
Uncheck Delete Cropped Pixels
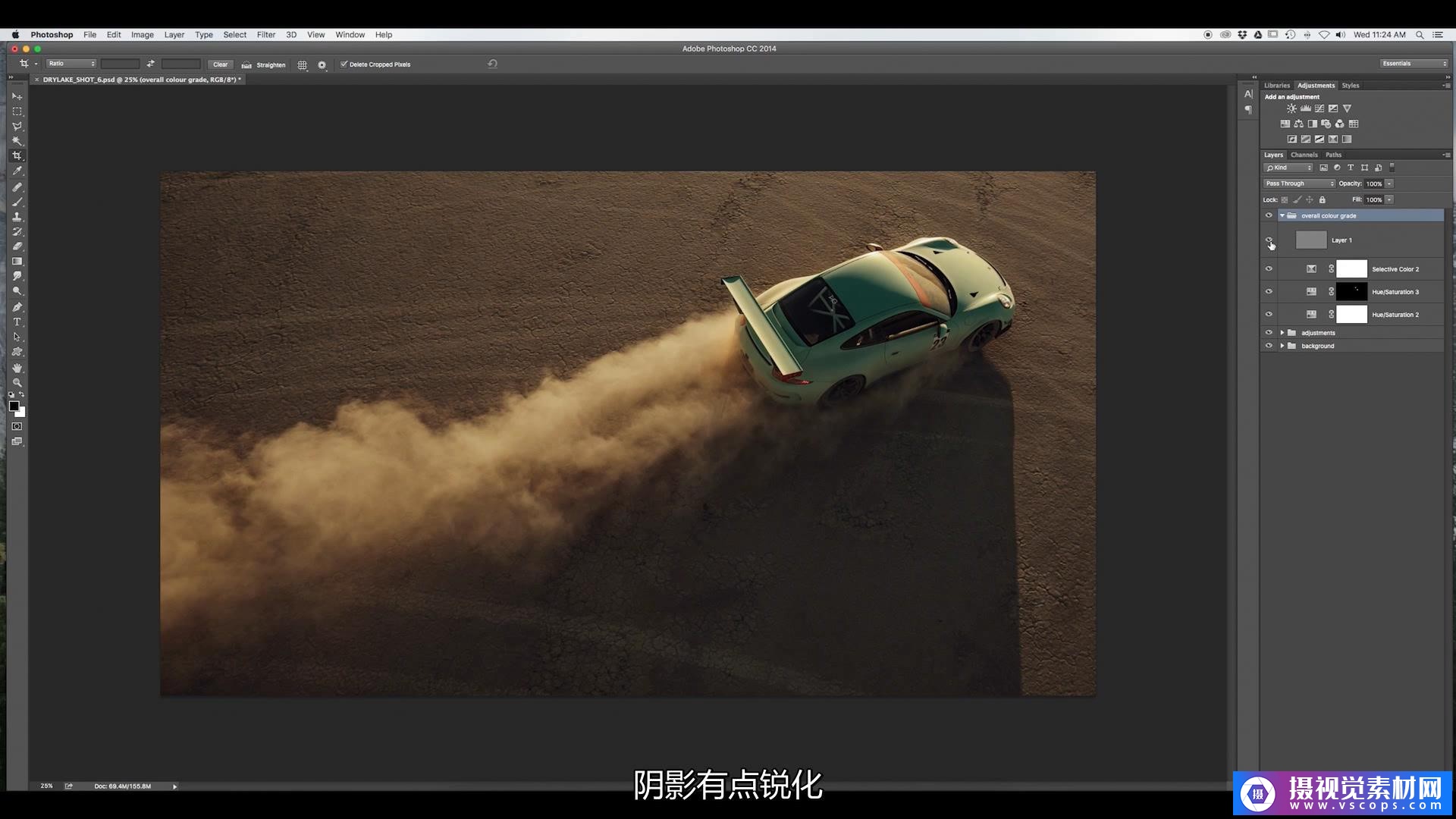pos(344,64)
